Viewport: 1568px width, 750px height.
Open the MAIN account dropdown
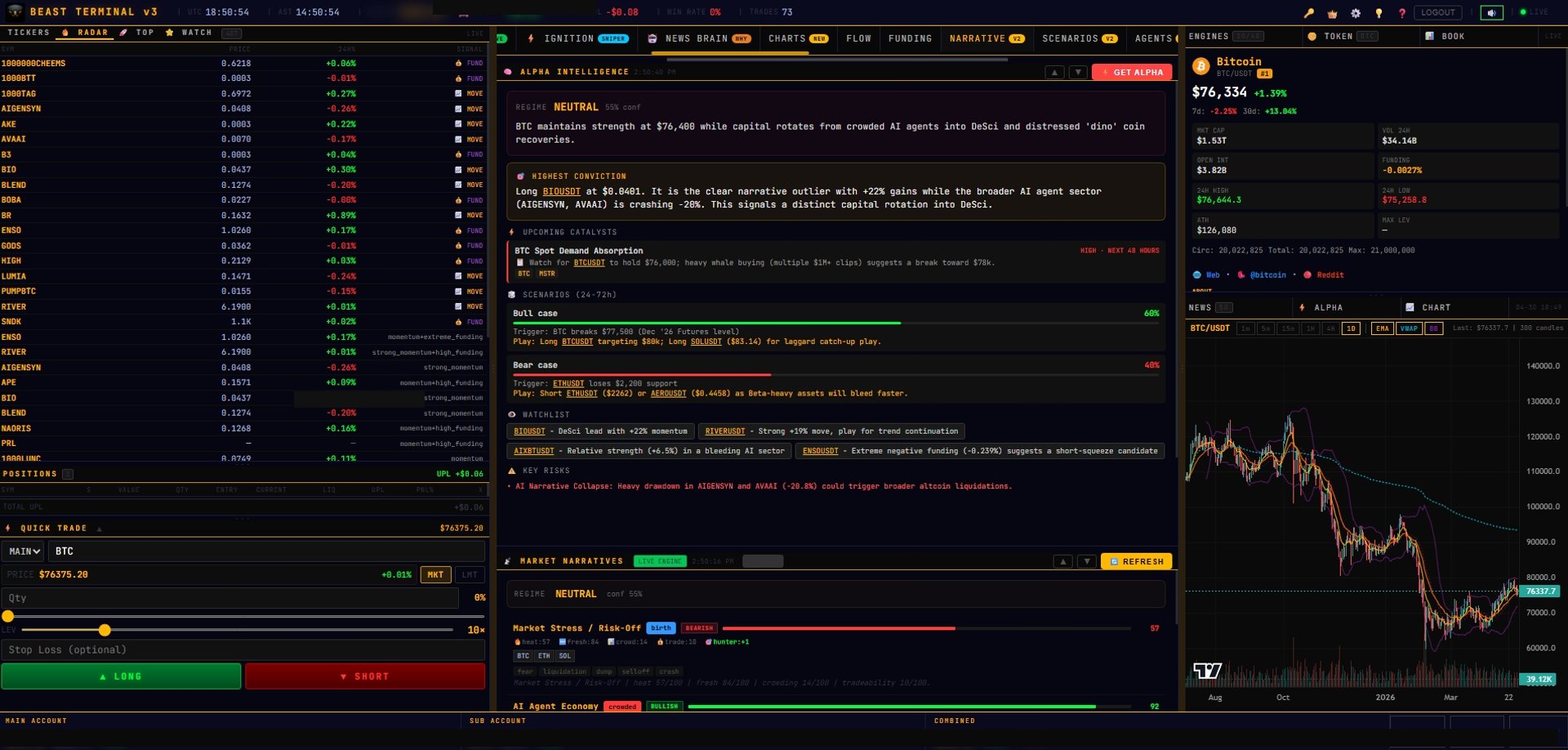[24, 551]
